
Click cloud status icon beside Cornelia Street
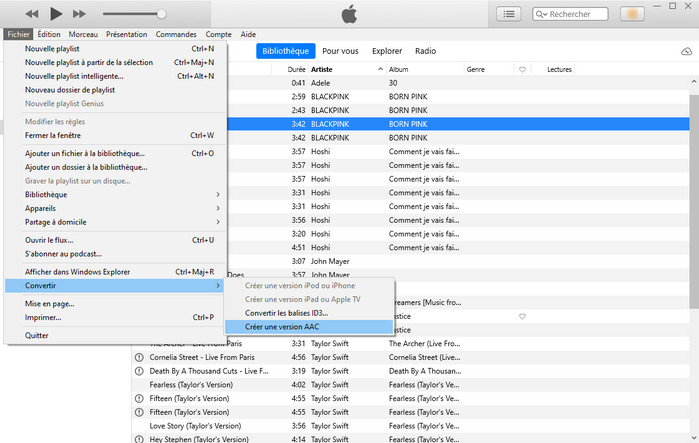(139, 356)
